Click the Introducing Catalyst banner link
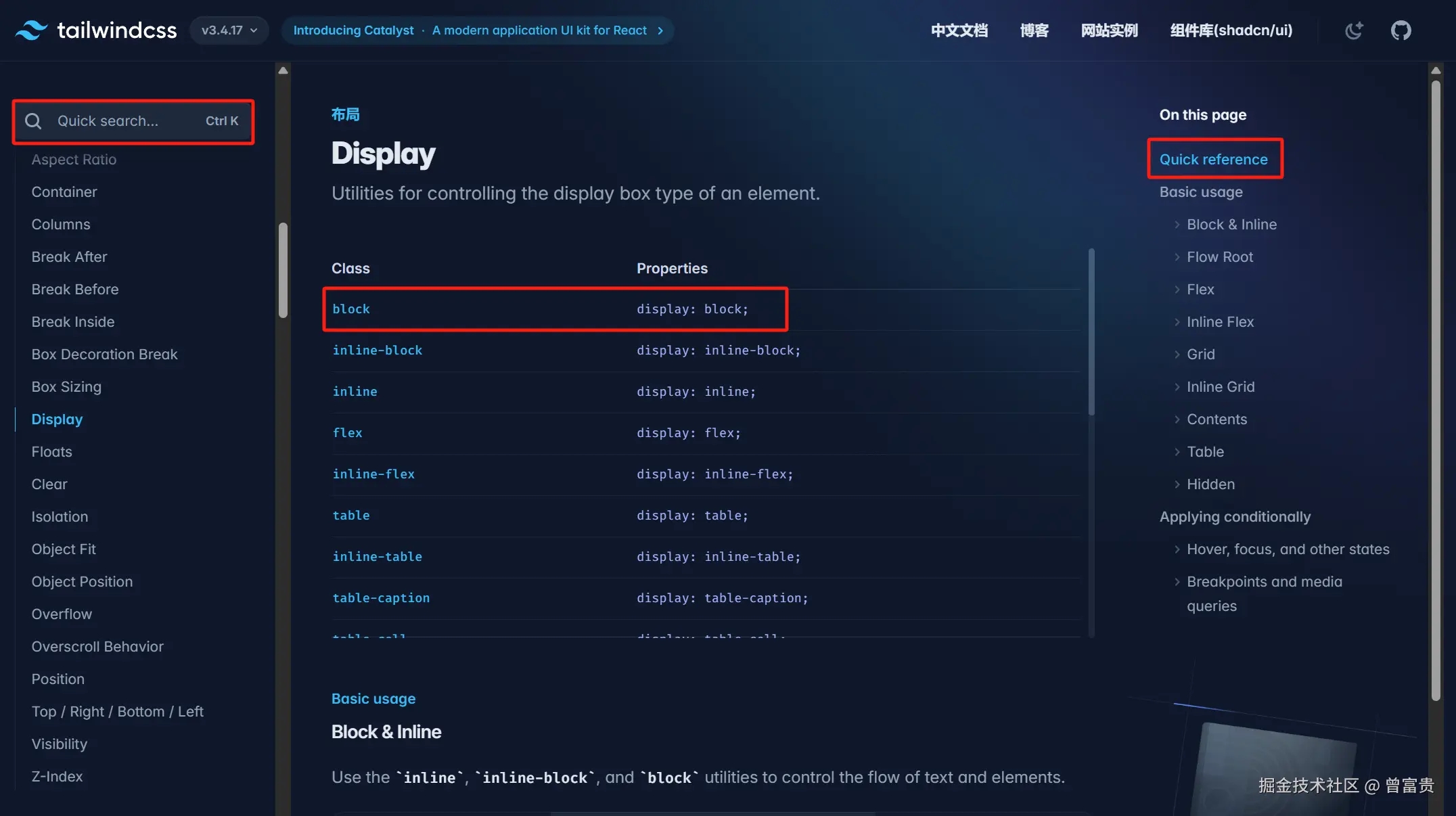The image size is (1456, 816). (353, 30)
